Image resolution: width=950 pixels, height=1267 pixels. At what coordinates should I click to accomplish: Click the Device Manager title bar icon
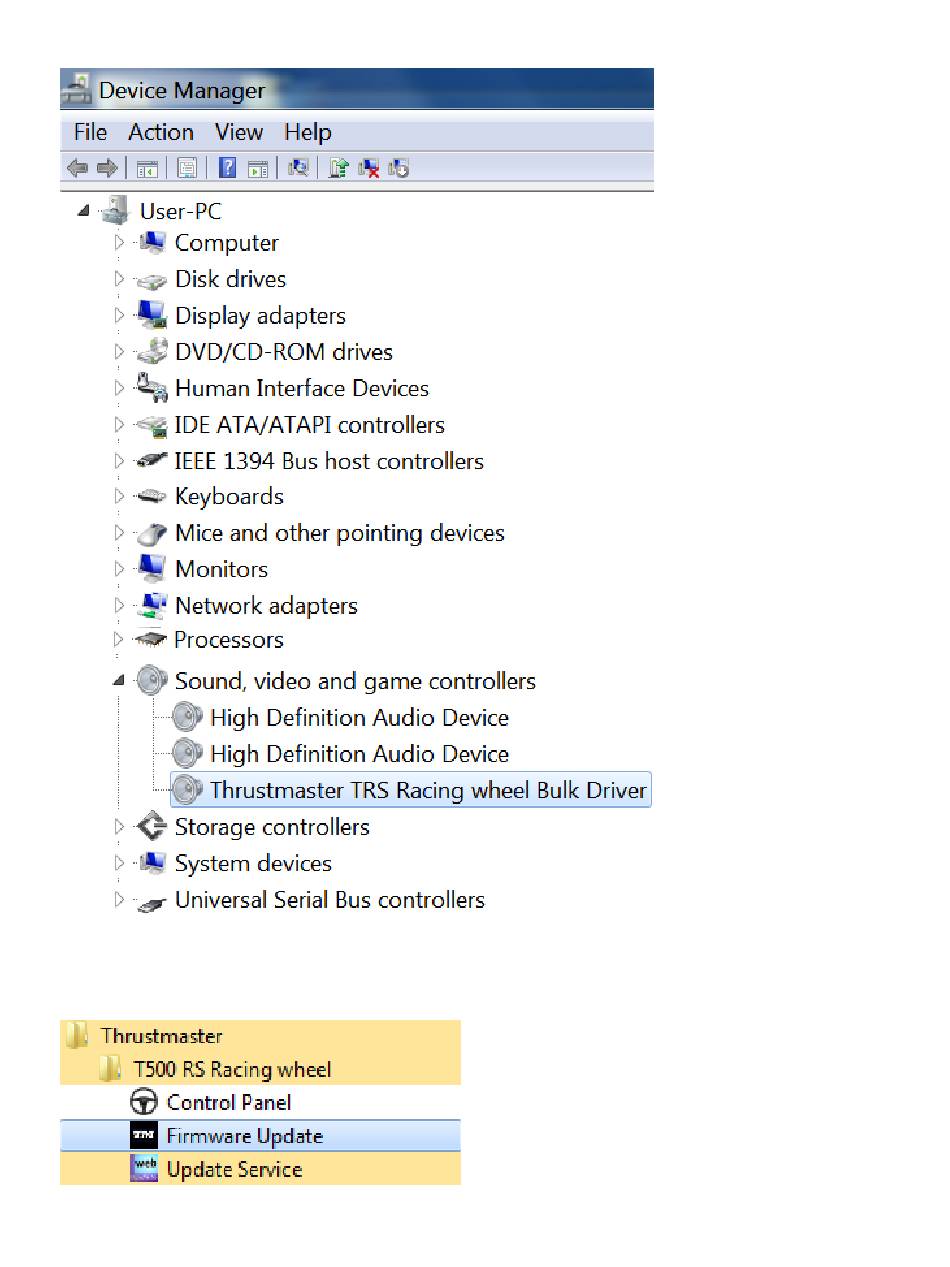[76, 91]
